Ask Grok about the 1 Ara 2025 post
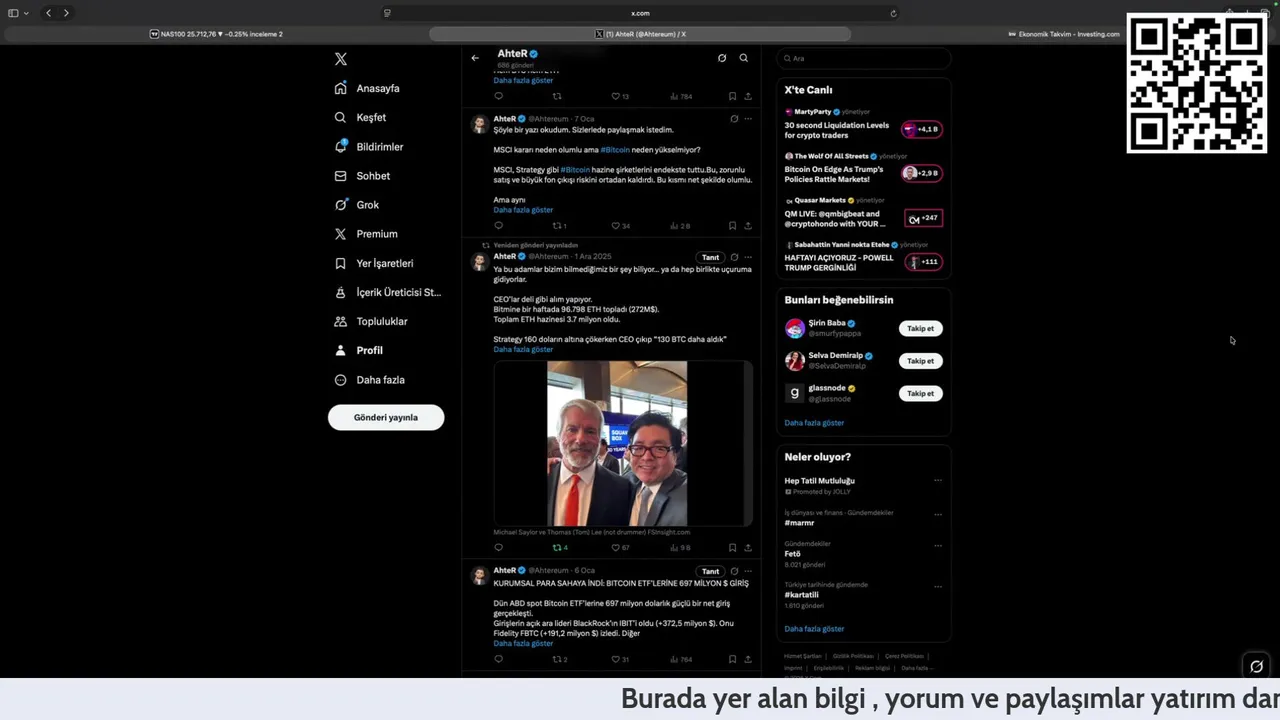Viewport: 1280px width, 720px height. [734, 257]
